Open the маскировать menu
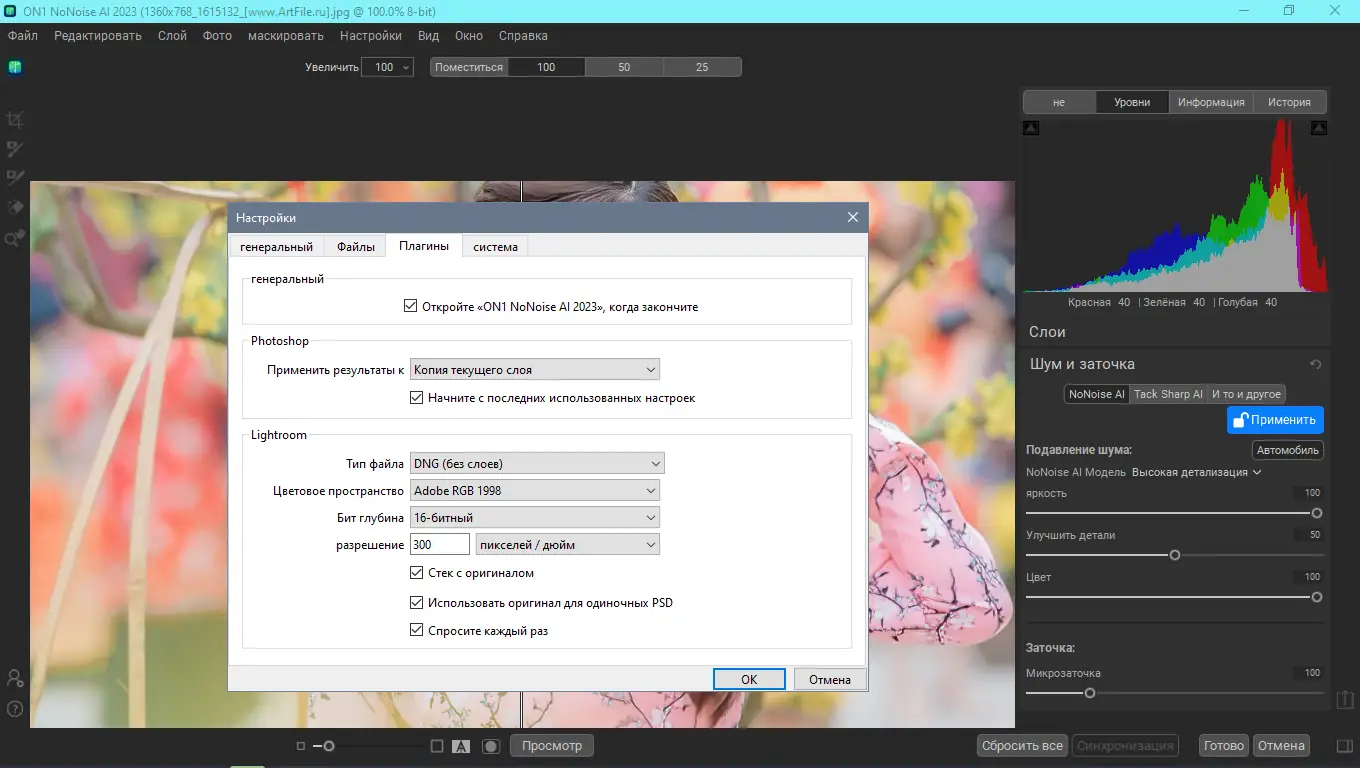Screen dimensions: 1360x768 [x=286, y=35]
